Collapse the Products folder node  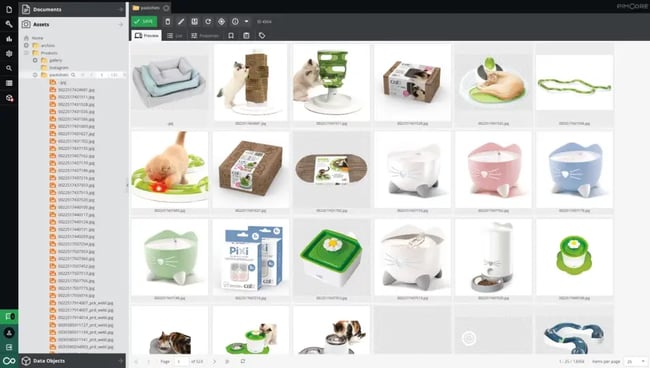27,53
